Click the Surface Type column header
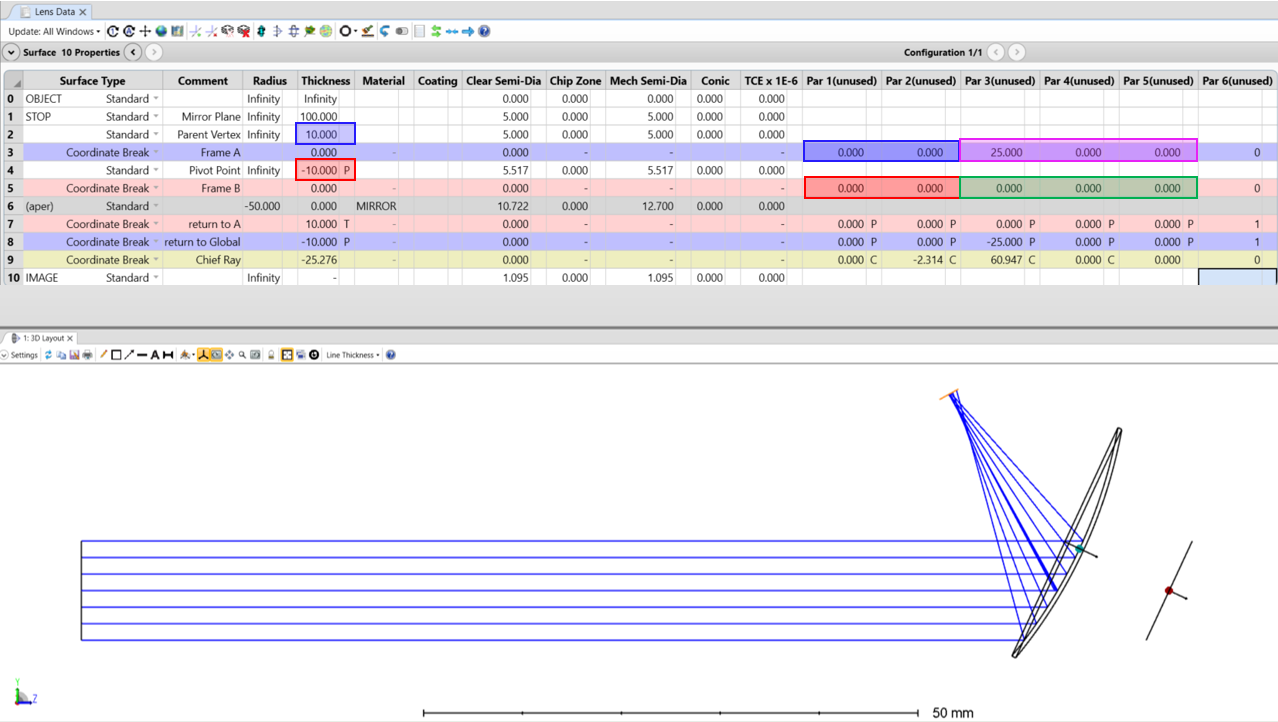The width and height of the screenshot is (1278, 722). pos(92,81)
